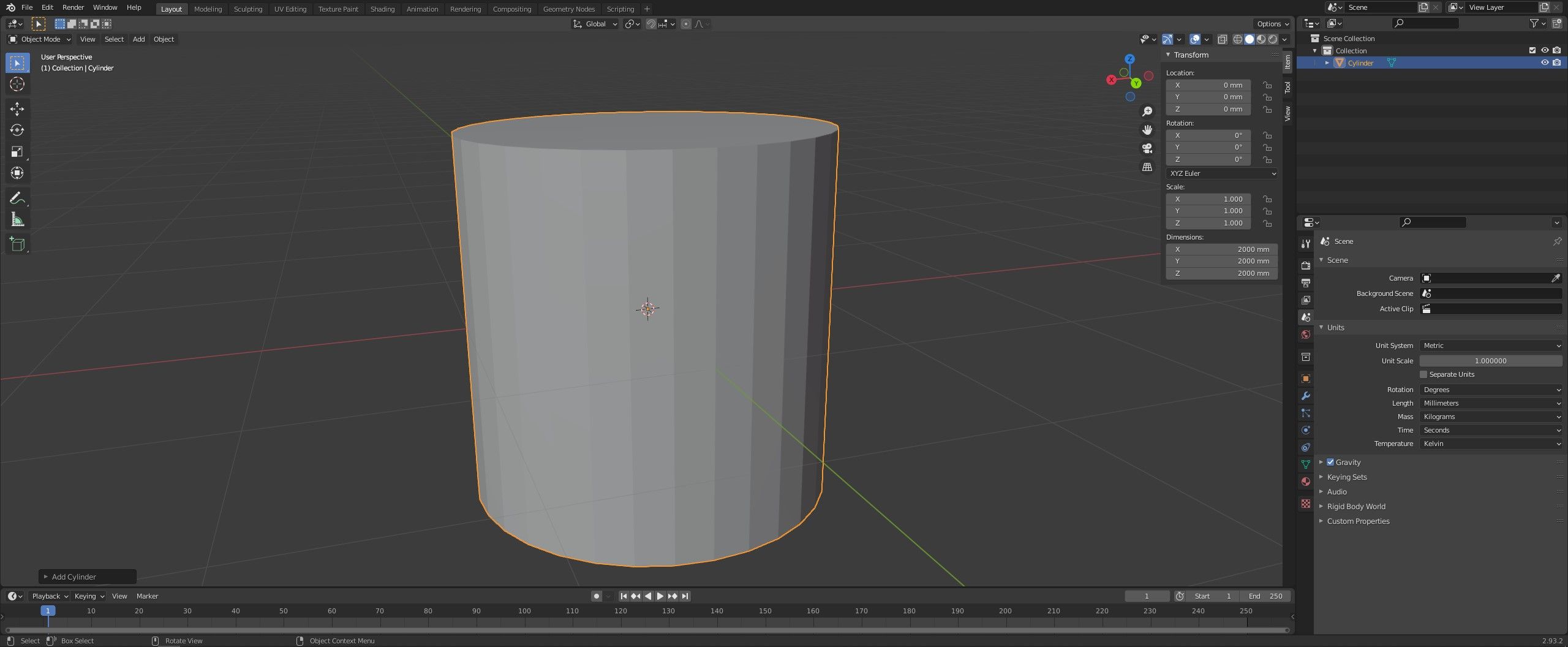Open the Global transform orientation dropdown
The height and width of the screenshot is (647, 1568).
[x=595, y=24]
